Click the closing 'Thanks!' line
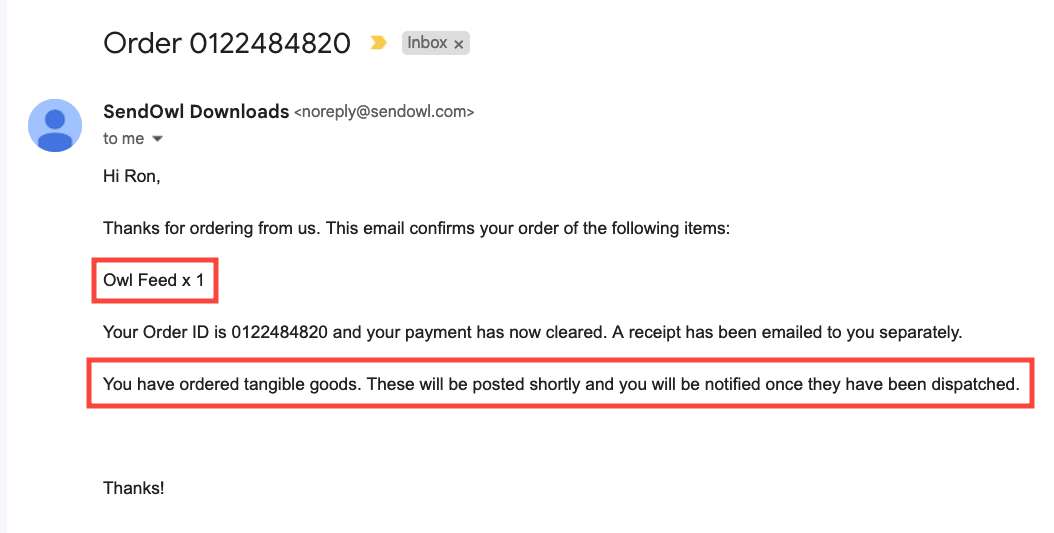Viewport: 1054px width, 533px height. click(x=134, y=488)
